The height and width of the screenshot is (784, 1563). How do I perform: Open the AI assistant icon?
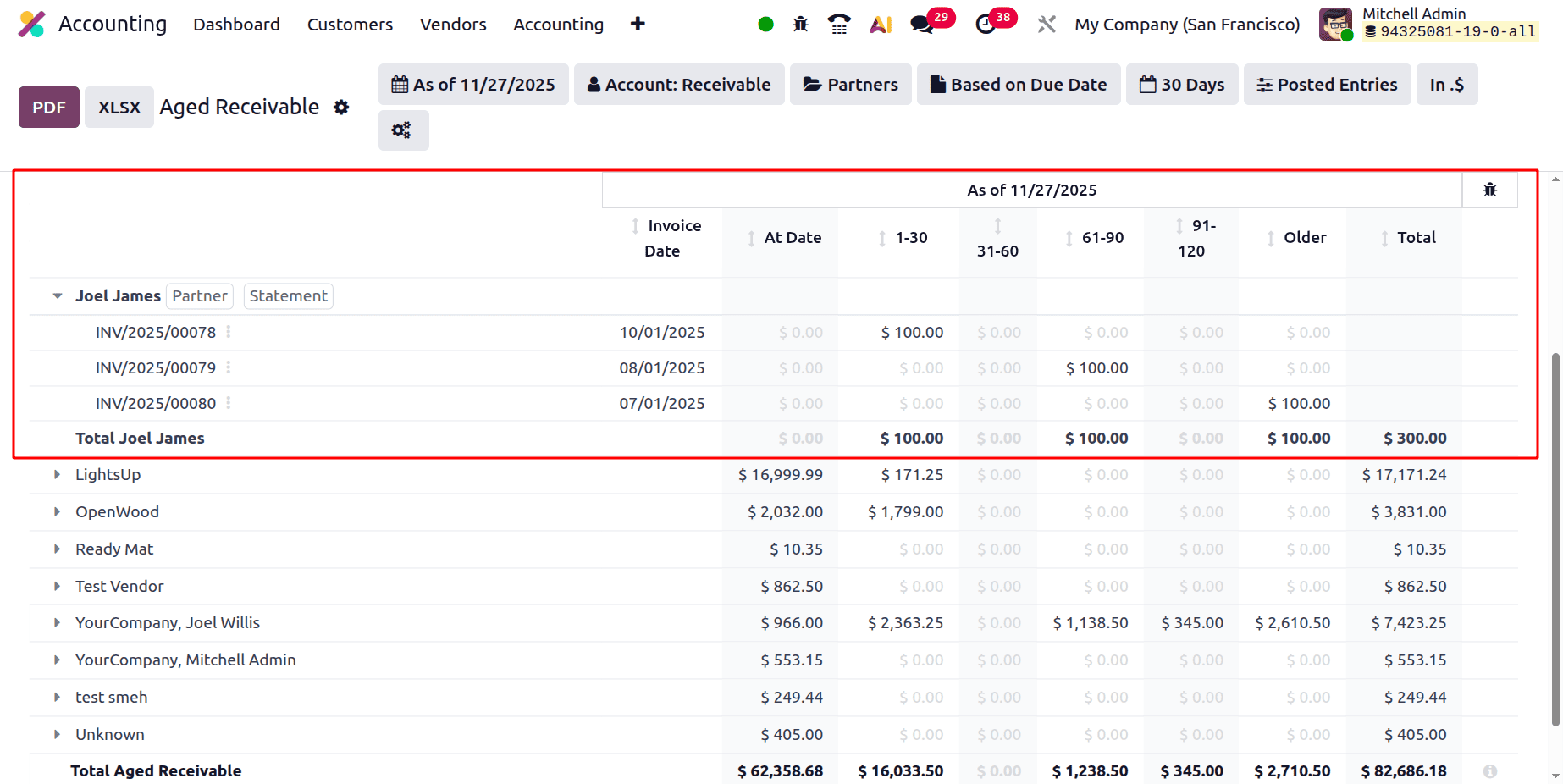881,25
